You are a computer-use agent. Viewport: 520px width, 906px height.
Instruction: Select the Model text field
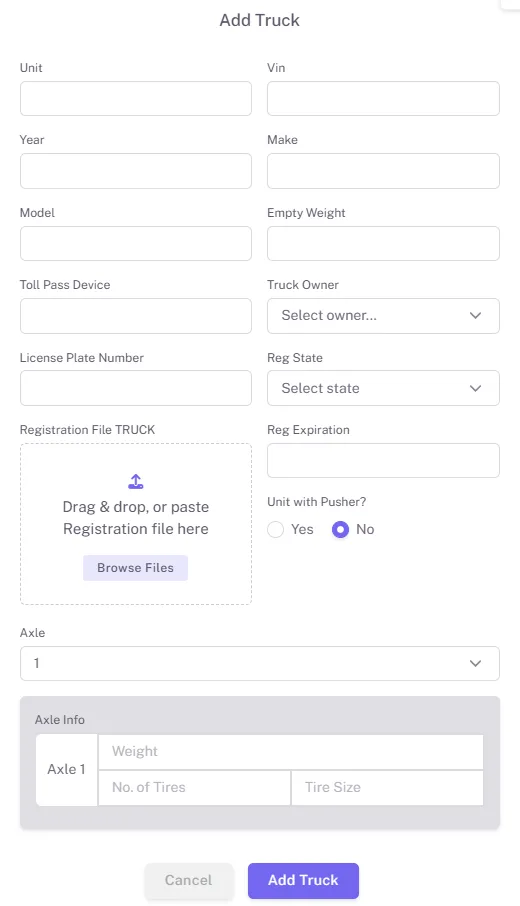[136, 243]
